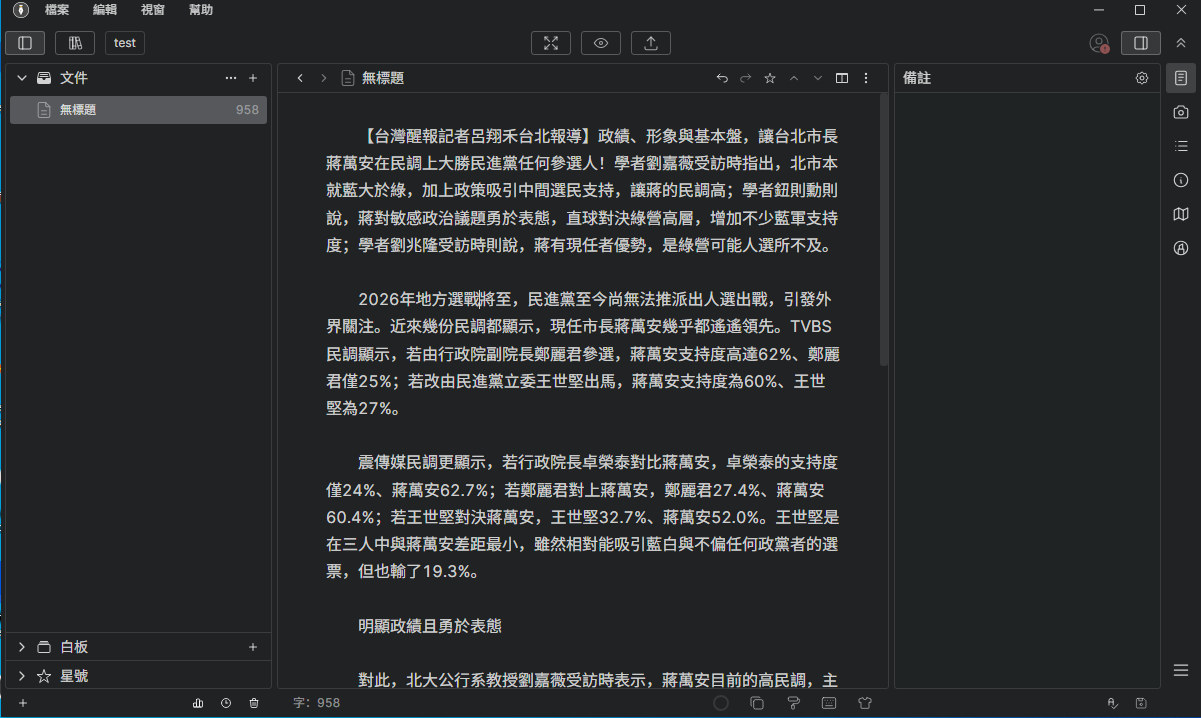Image resolution: width=1201 pixels, height=718 pixels.
Task: Open the more options three-dot button
Action: pyautogui.click(x=865, y=77)
